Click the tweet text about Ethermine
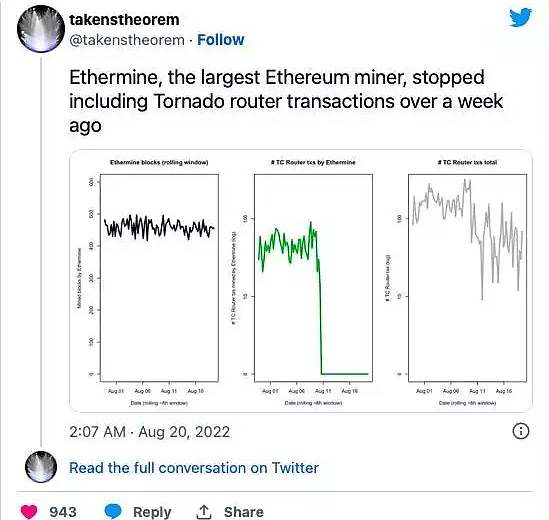549x520 pixels. [x=286, y=101]
